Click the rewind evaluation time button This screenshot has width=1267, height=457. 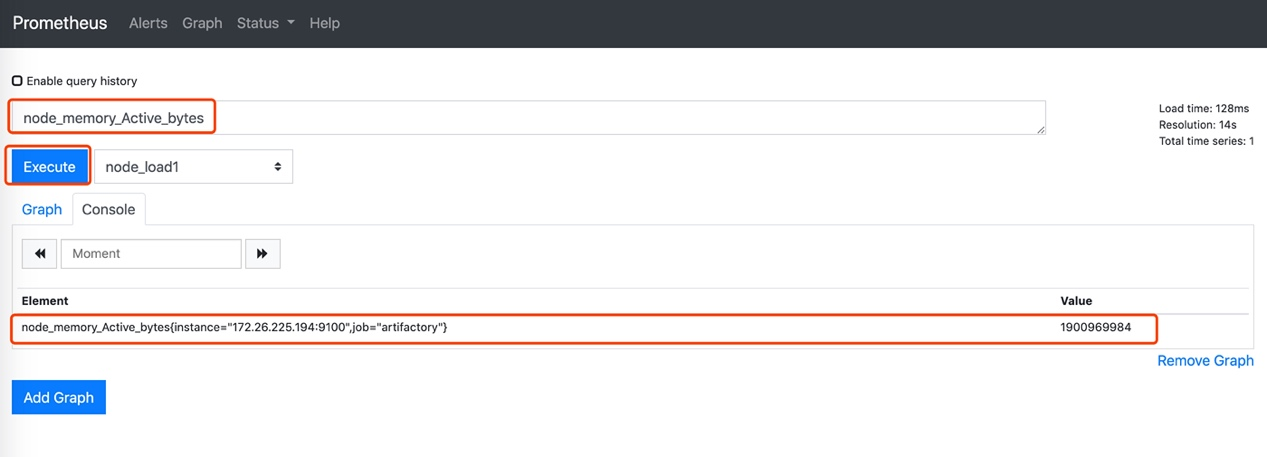tap(40, 254)
